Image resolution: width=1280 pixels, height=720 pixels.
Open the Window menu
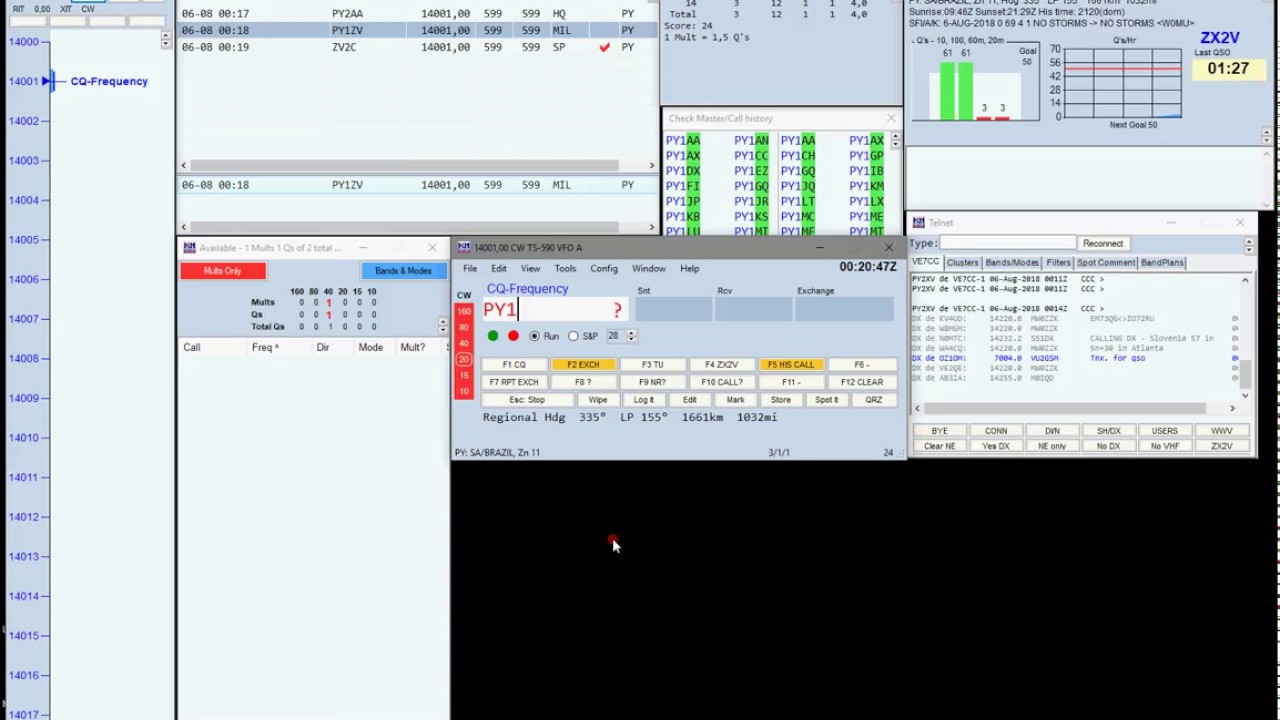click(x=648, y=268)
